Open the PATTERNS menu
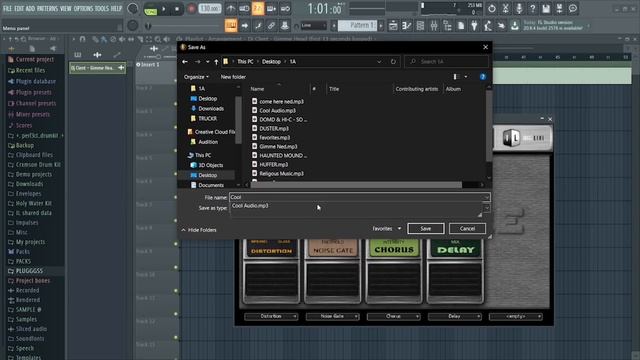Screen dimensions: 640x360 coord(47,8)
